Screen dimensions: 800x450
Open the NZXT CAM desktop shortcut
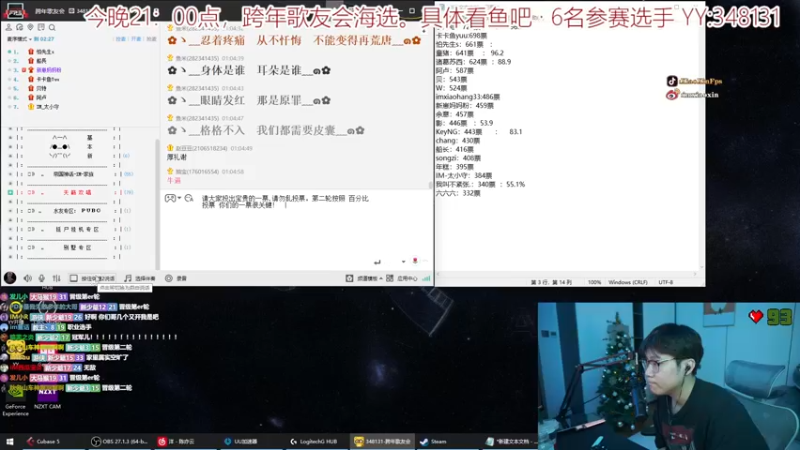[47, 398]
